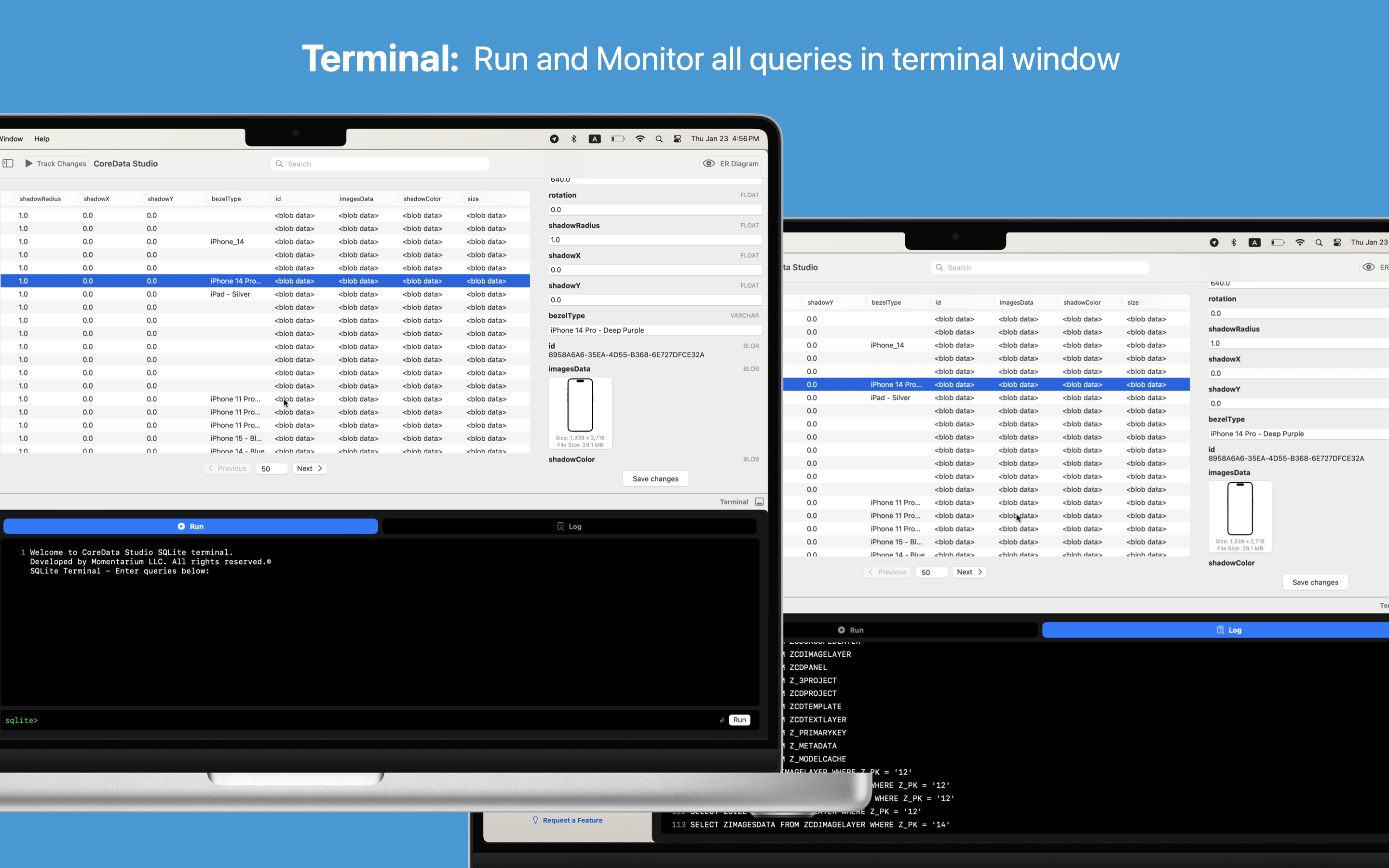Click Wi-Fi icon in right menu bar
The height and width of the screenshot is (868, 1389).
(1300, 242)
